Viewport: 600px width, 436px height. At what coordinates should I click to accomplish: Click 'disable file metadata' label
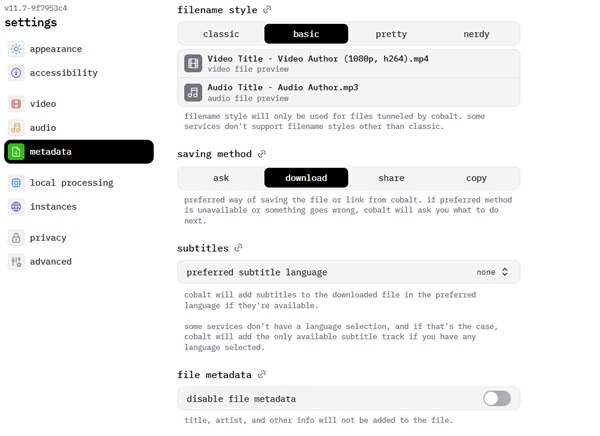coord(241,399)
